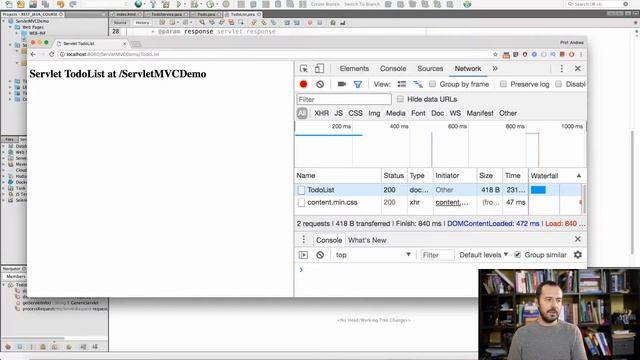Tick the TodoList request row checkbox

(301, 190)
